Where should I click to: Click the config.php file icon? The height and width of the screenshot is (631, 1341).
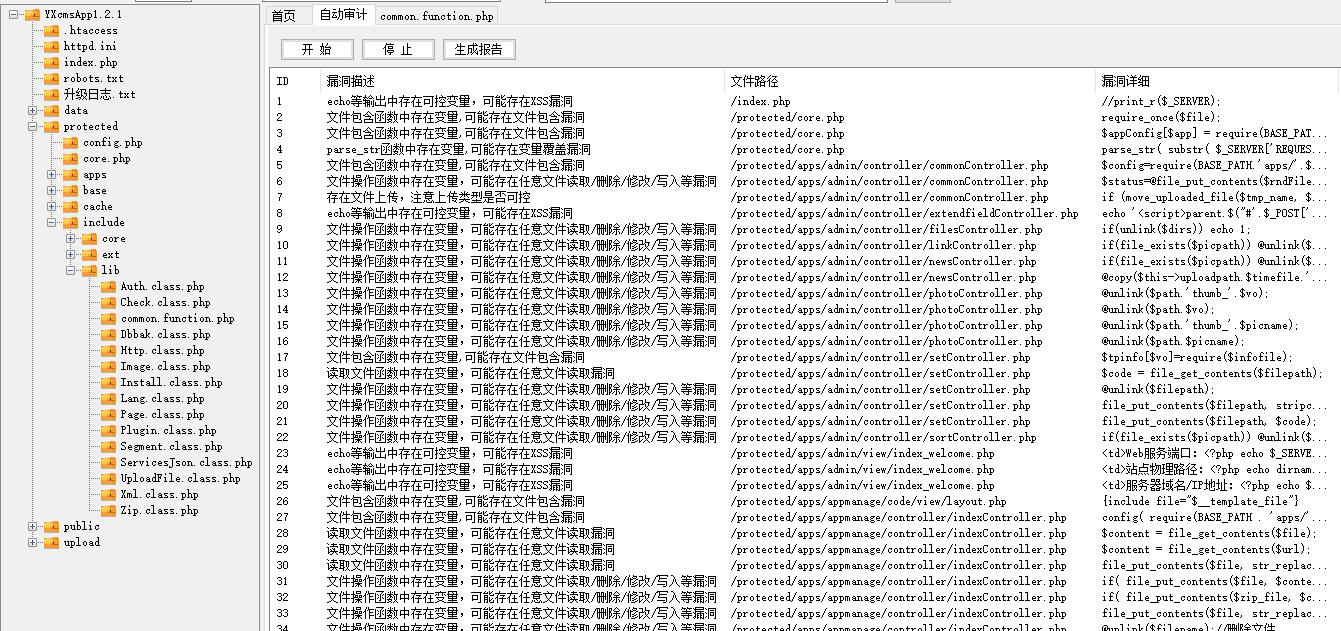[x=71, y=143]
